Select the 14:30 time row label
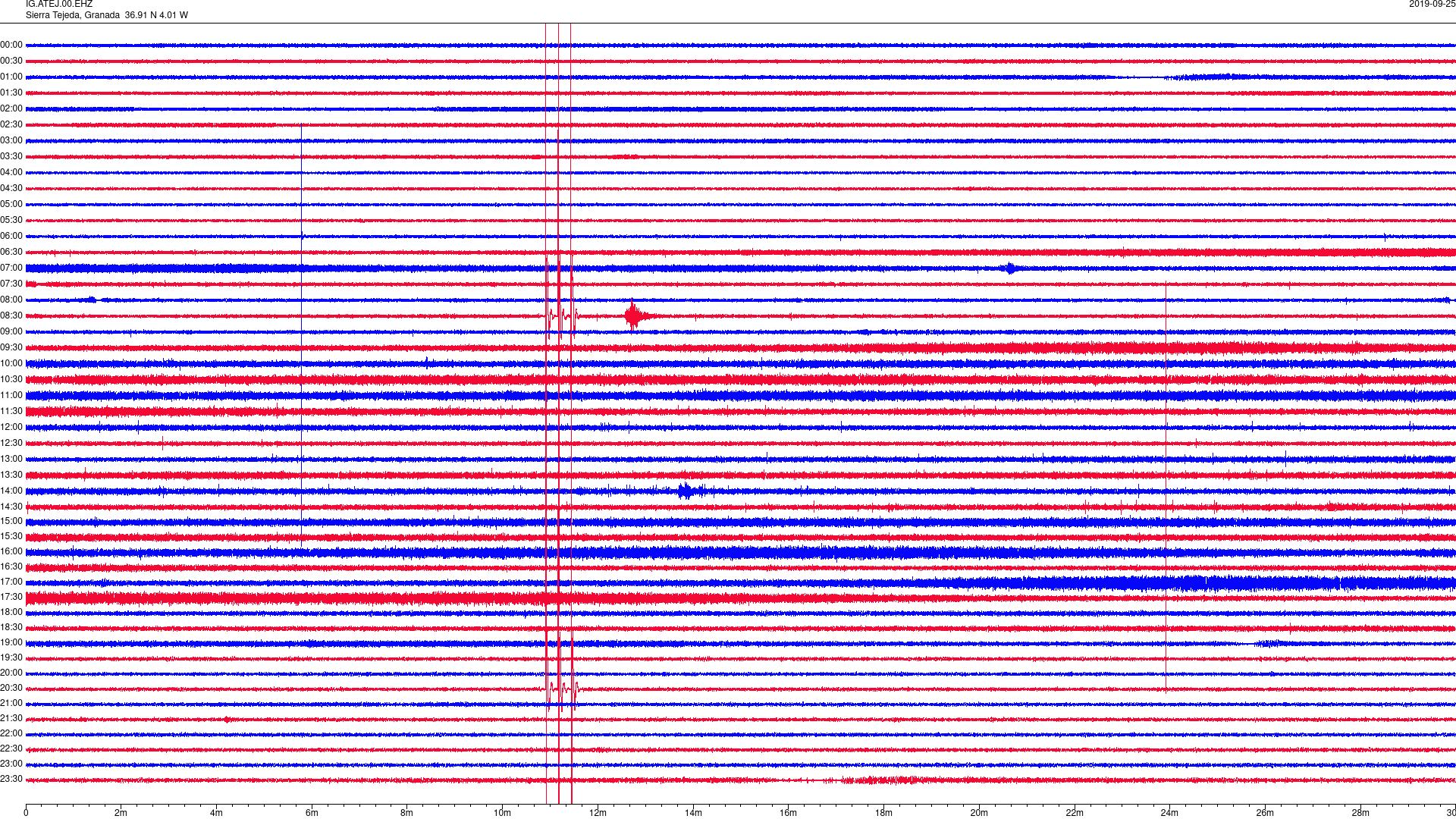The height and width of the screenshot is (819, 1456). 11,507
